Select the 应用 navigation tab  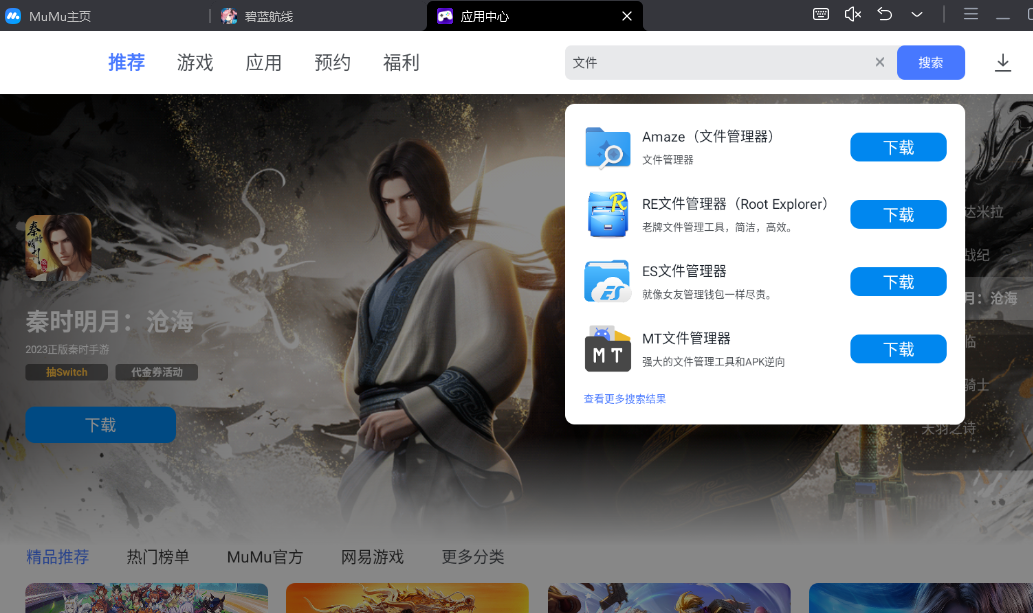[x=264, y=63]
